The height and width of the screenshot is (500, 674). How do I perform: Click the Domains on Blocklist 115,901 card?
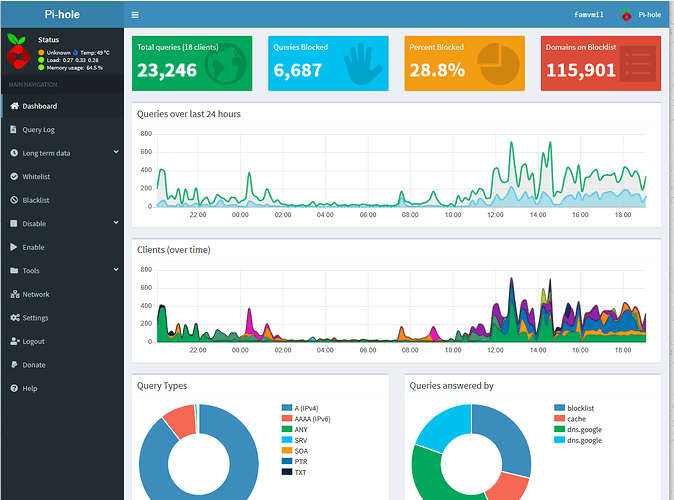pos(600,63)
